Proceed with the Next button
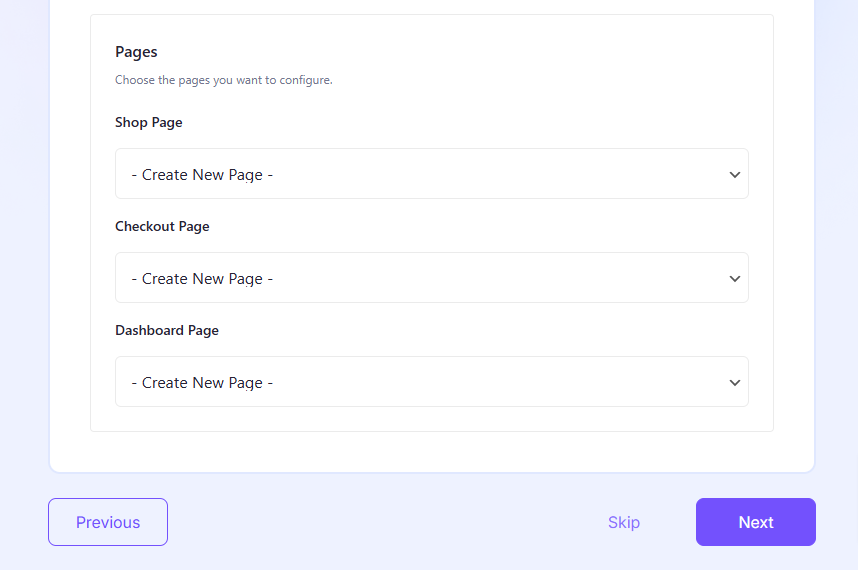The height and width of the screenshot is (570, 858). 756,522
